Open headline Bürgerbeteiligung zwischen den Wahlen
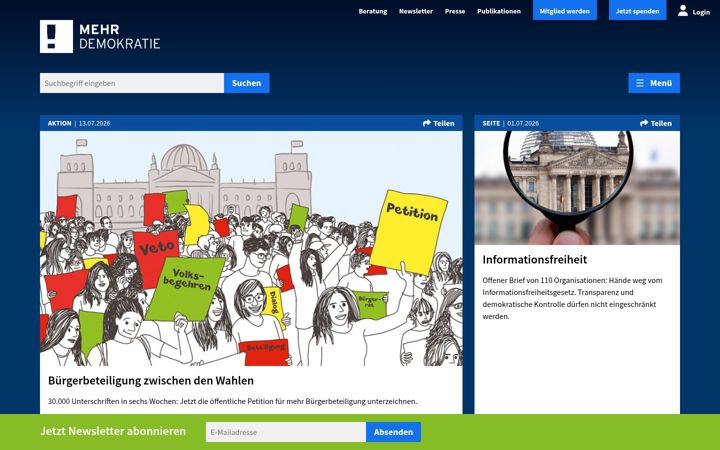The height and width of the screenshot is (450, 720). pyautogui.click(x=151, y=381)
